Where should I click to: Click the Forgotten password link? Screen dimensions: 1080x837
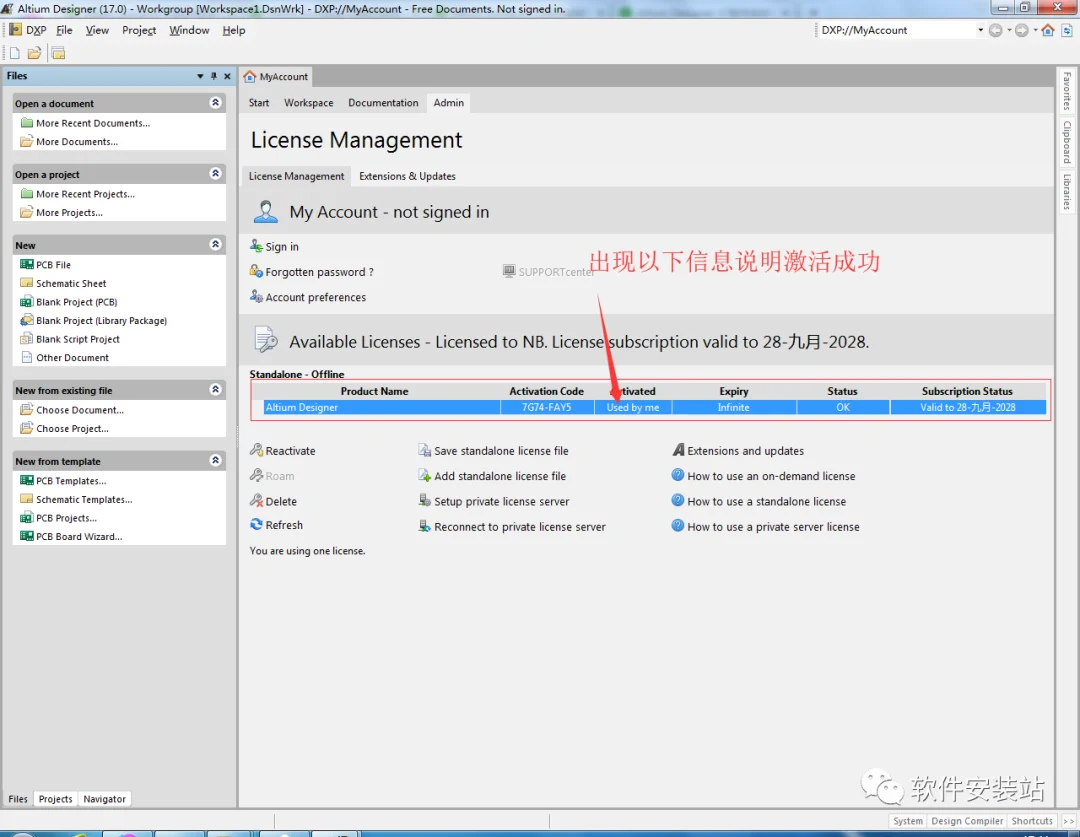pos(320,272)
